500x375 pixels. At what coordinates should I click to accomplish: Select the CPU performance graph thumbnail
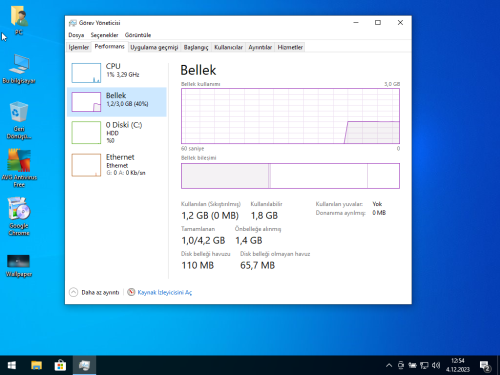click(86, 73)
